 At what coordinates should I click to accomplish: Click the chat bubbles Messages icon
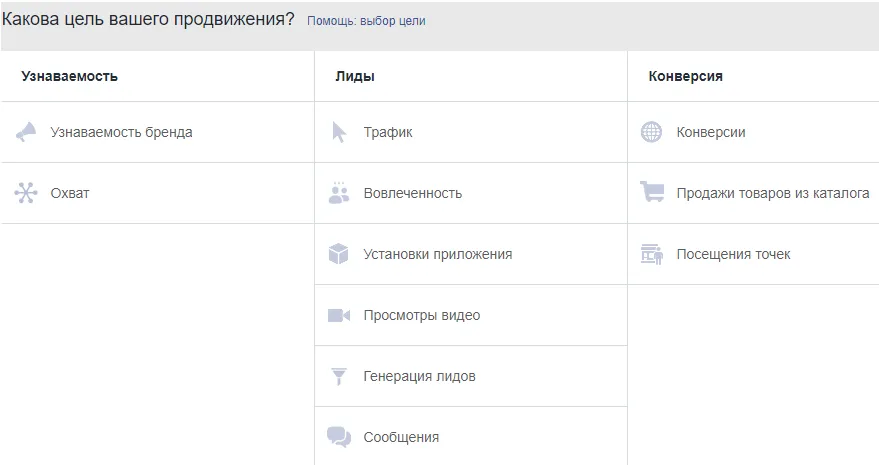339,437
